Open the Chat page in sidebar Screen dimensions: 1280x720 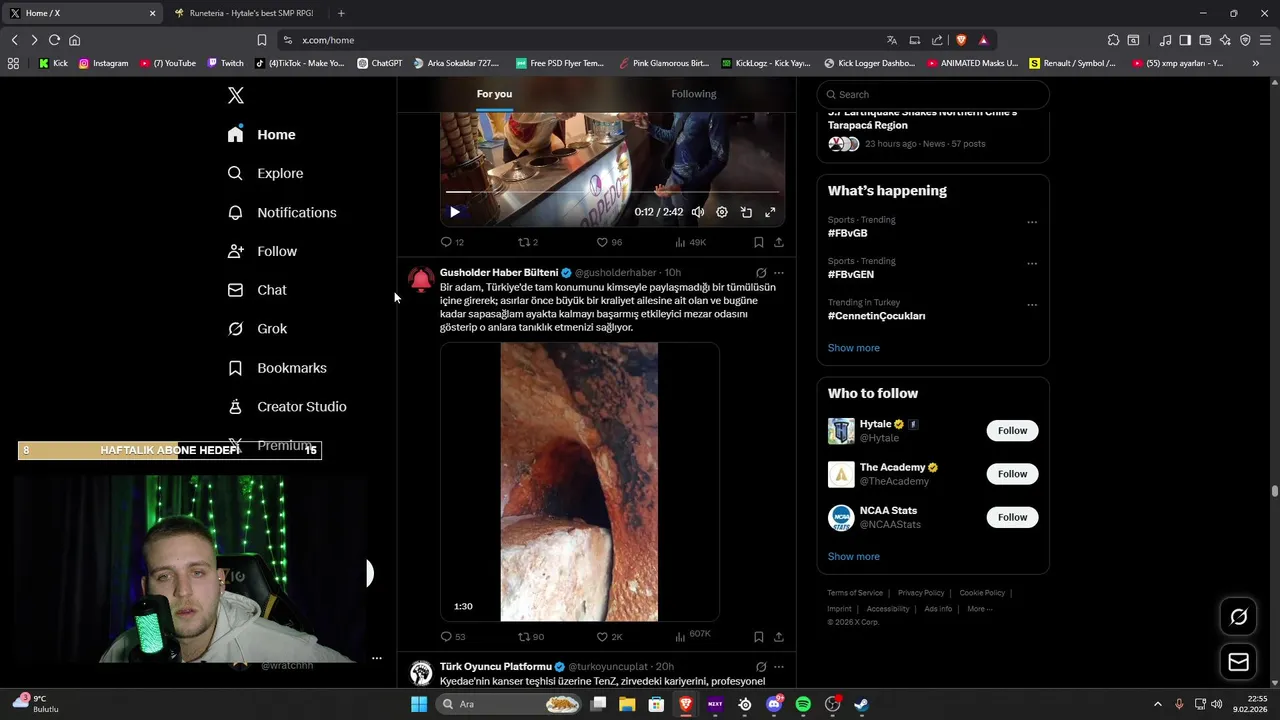[257, 290]
